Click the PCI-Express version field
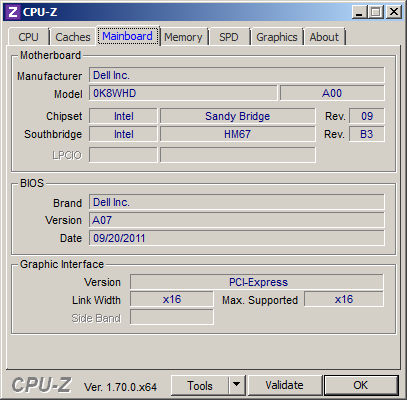The height and width of the screenshot is (400, 407). point(257,282)
